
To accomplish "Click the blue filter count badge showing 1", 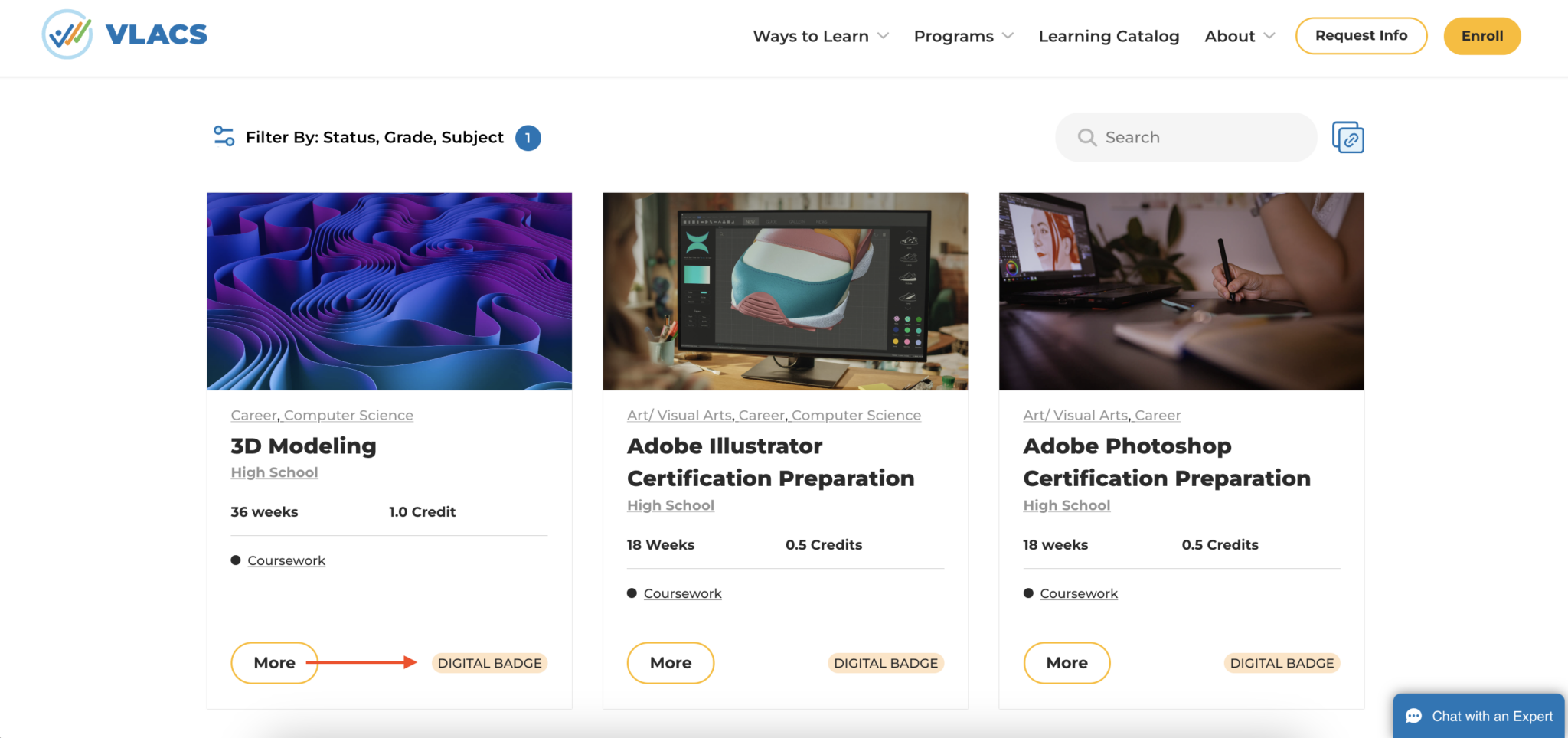I will click(x=527, y=138).
